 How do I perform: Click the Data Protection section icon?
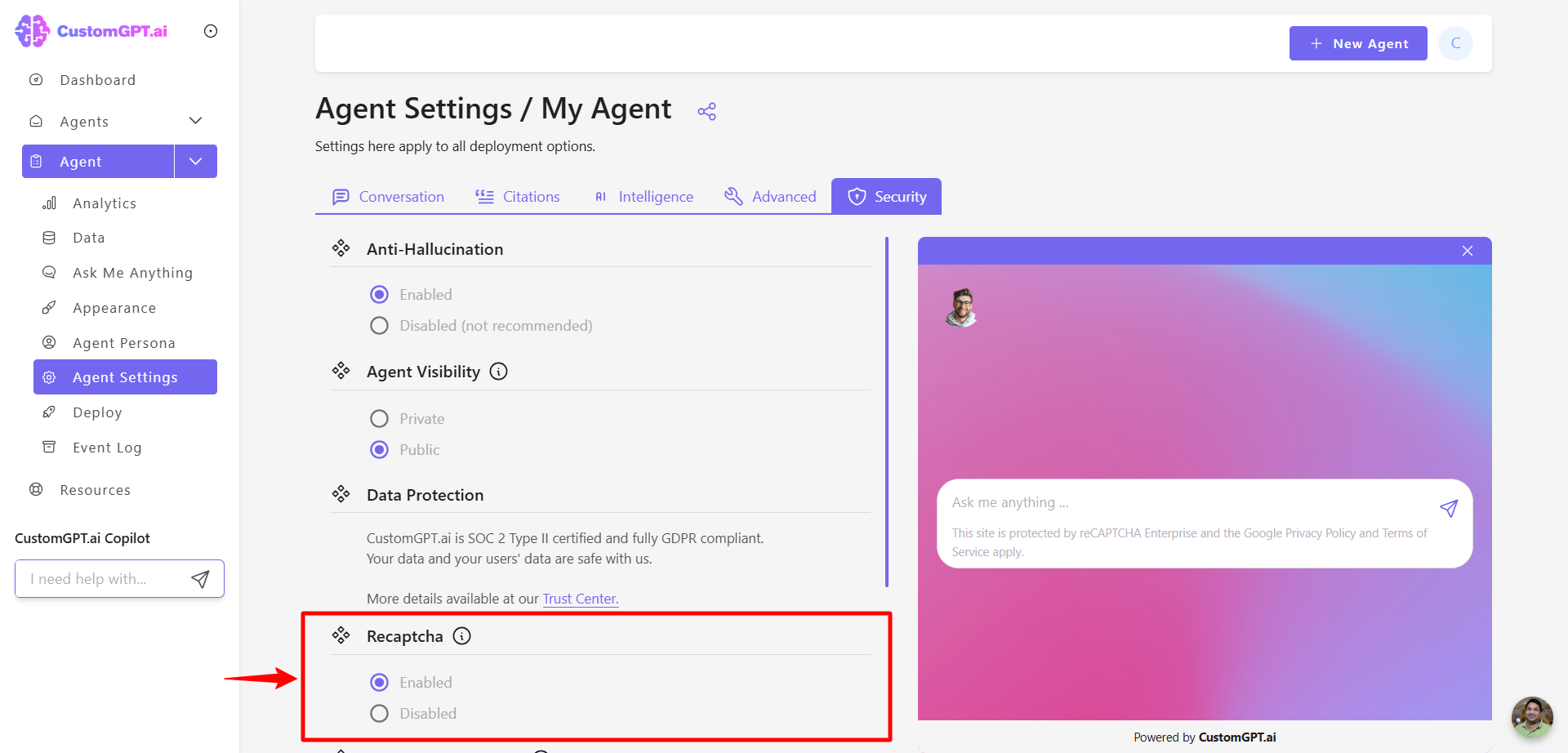click(341, 494)
